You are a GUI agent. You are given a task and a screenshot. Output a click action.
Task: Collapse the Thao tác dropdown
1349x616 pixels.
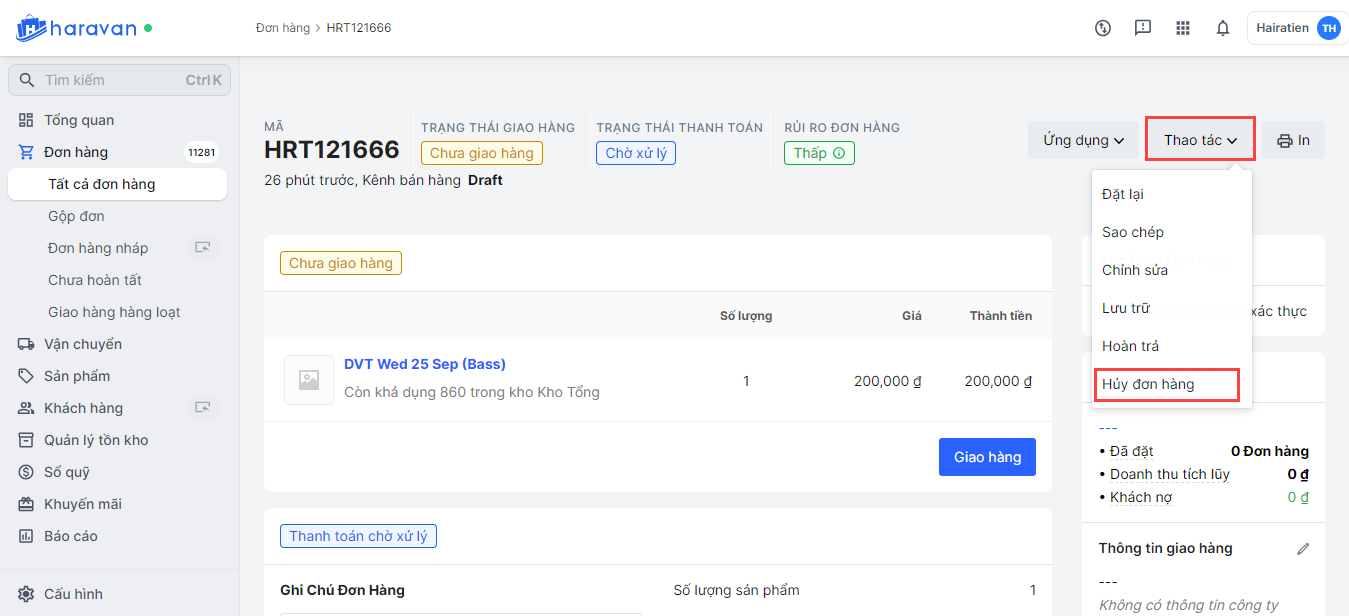point(1200,141)
